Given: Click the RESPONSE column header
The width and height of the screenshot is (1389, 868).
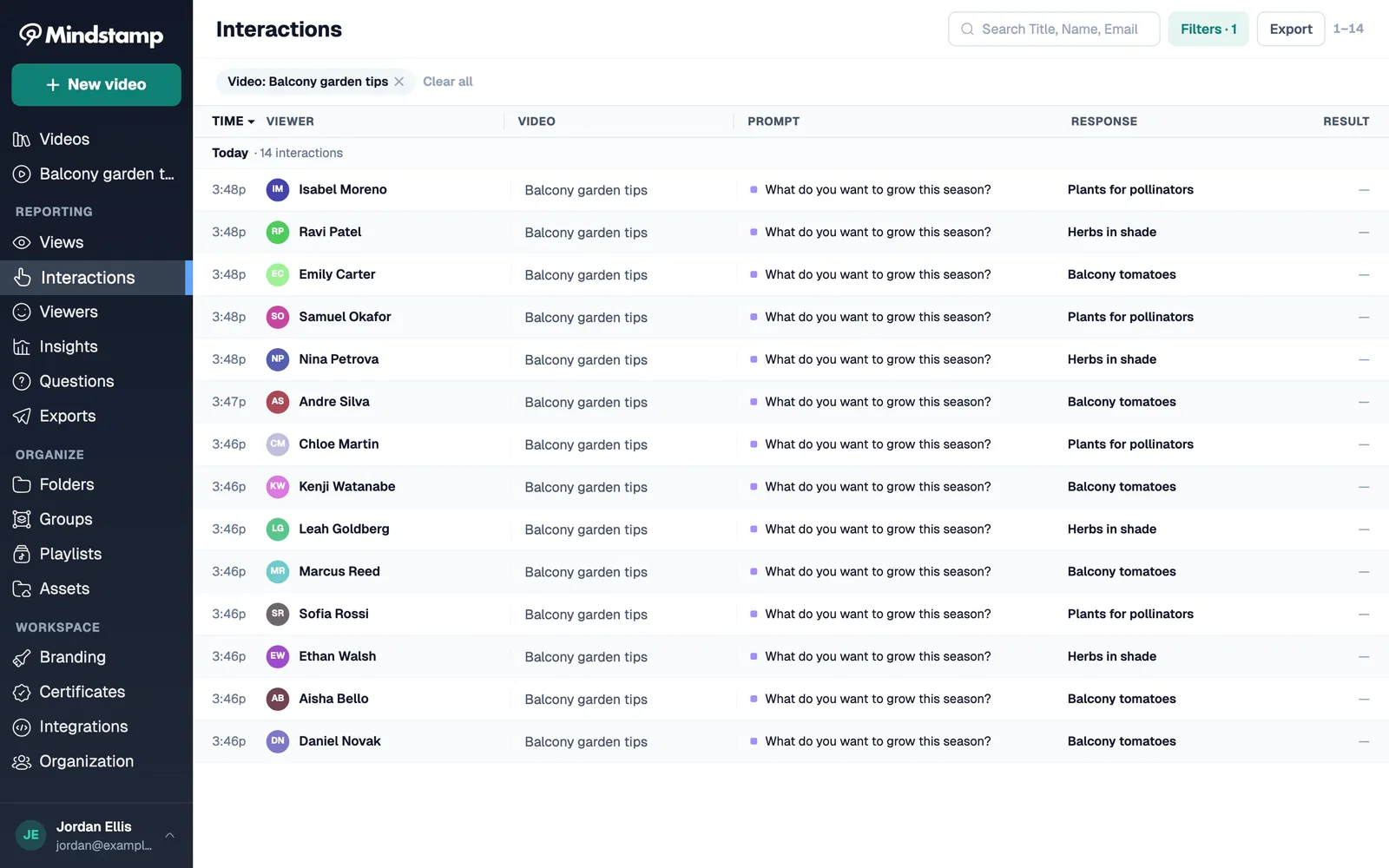Looking at the screenshot, I should 1103,122.
